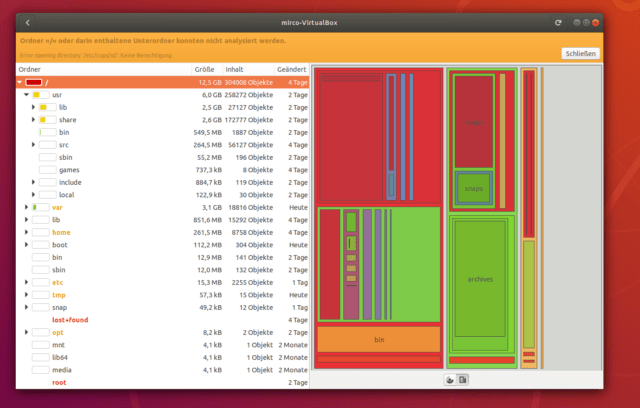Viewport: 640px width, 408px height.
Task: Expand the opt folder
Action: coord(27,332)
